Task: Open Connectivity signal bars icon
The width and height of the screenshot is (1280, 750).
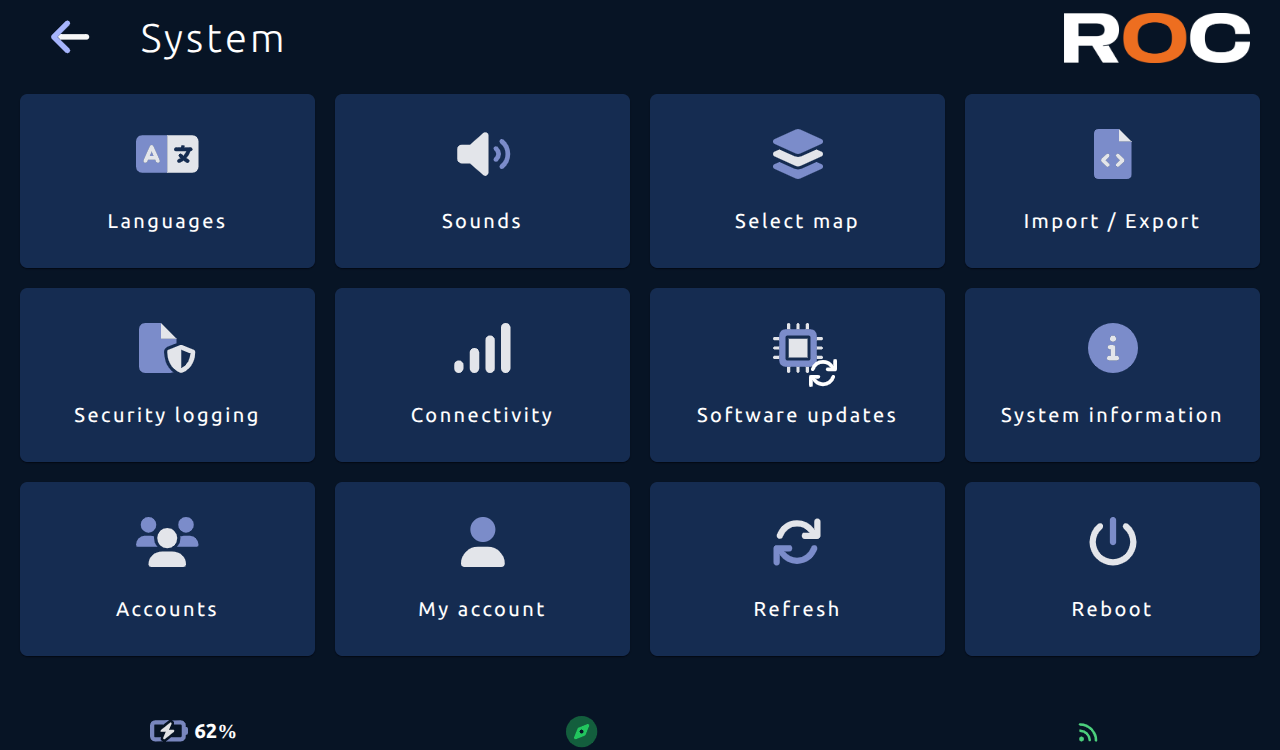Action: click(x=483, y=348)
